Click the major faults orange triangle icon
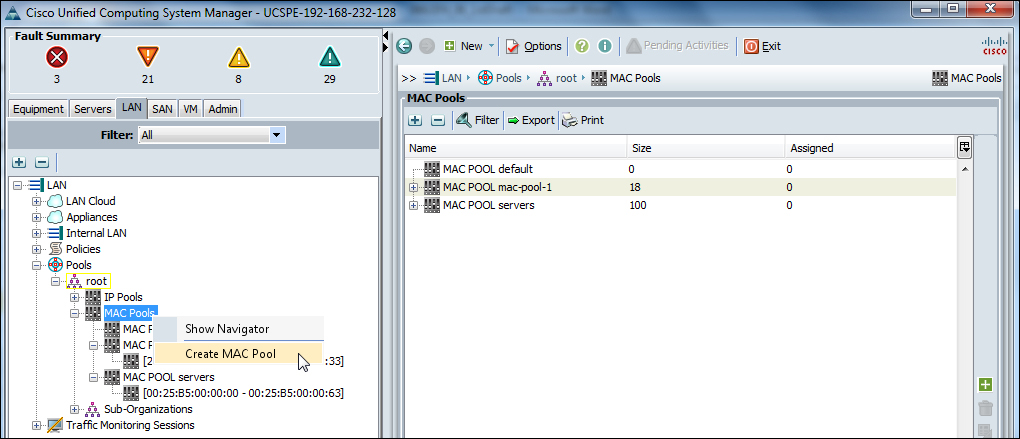This screenshot has height=439, width=1020. coord(148,58)
